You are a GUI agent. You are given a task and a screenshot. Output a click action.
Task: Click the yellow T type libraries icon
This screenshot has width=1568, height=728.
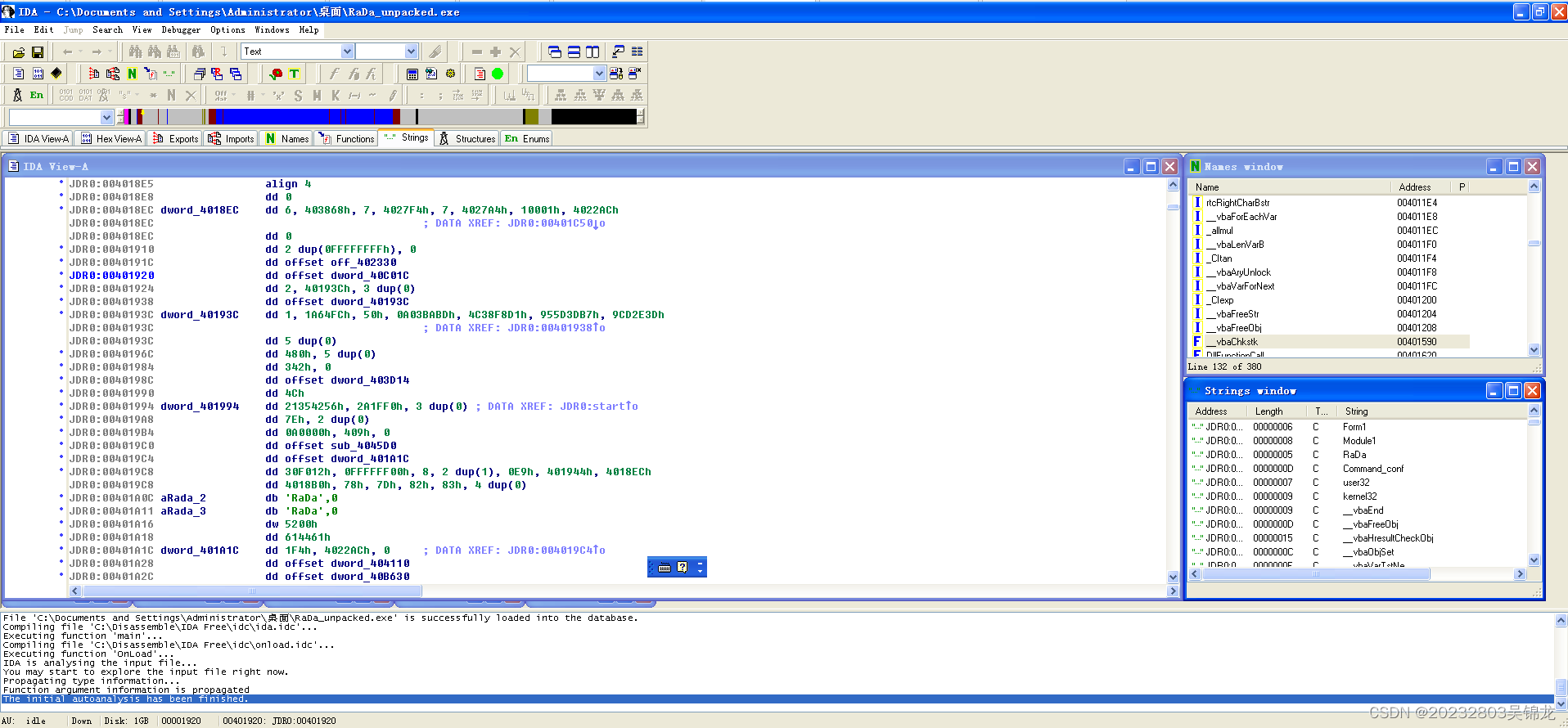click(295, 74)
